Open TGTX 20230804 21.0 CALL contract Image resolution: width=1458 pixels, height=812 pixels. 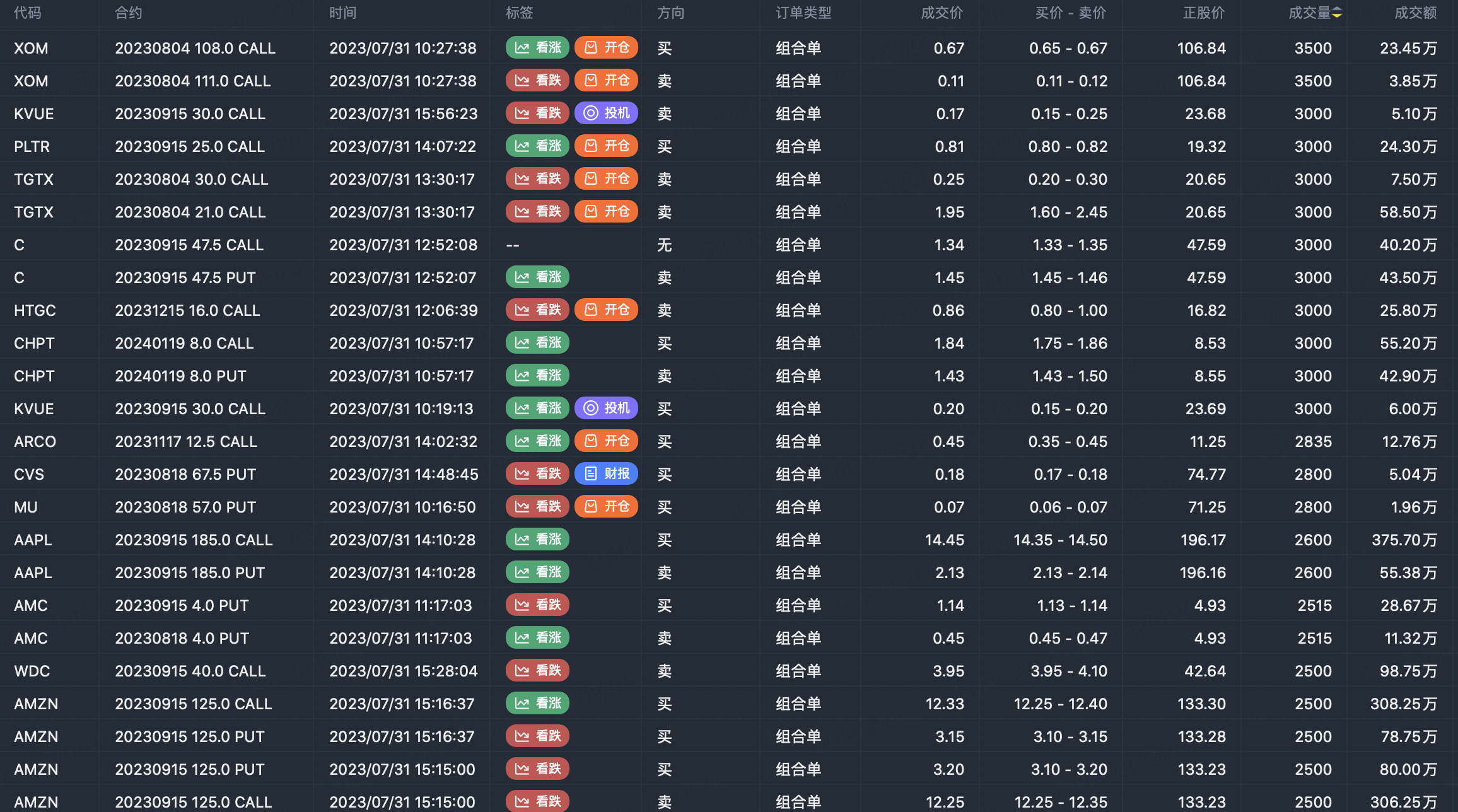(x=190, y=212)
